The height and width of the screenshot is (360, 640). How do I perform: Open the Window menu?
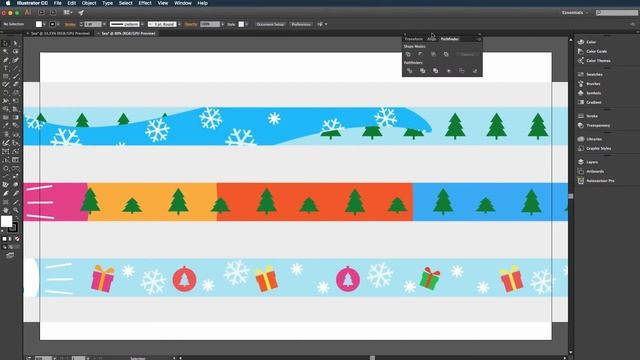(182, 3)
